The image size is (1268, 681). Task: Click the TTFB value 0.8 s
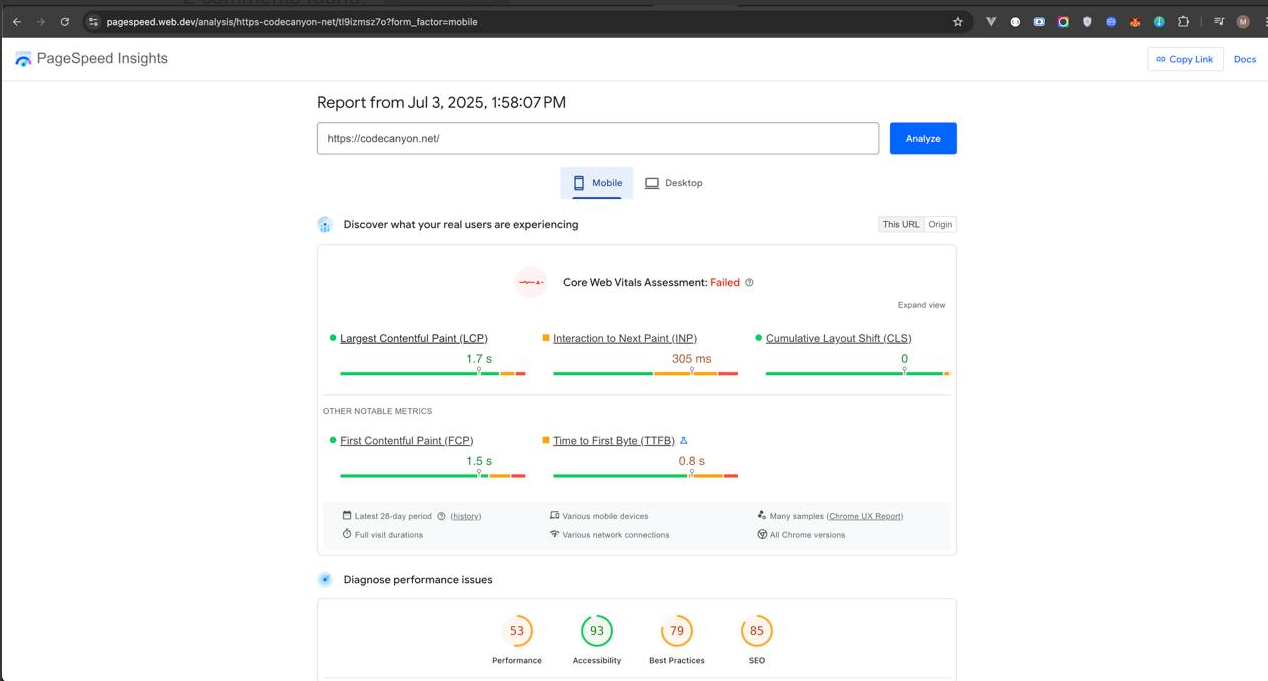click(x=692, y=461)
